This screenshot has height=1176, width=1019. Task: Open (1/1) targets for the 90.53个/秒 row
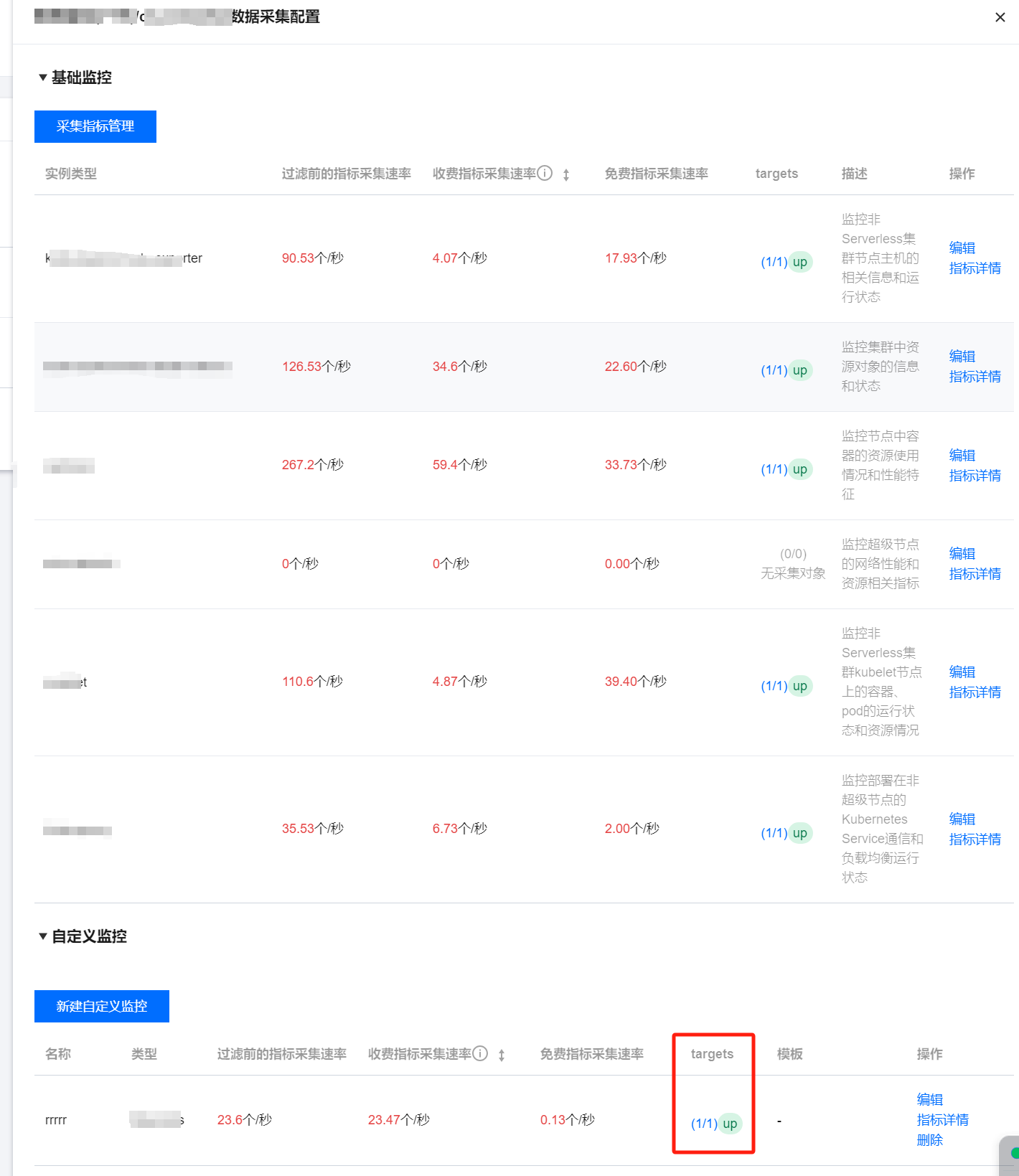pos(774,262)
